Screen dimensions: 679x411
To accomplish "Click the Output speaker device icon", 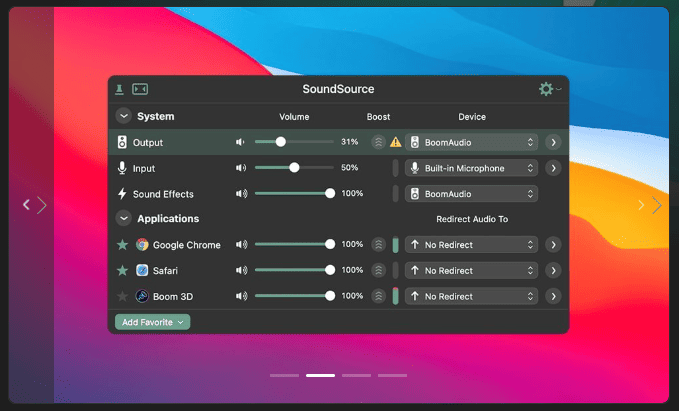I will click(x=122, y=142).
